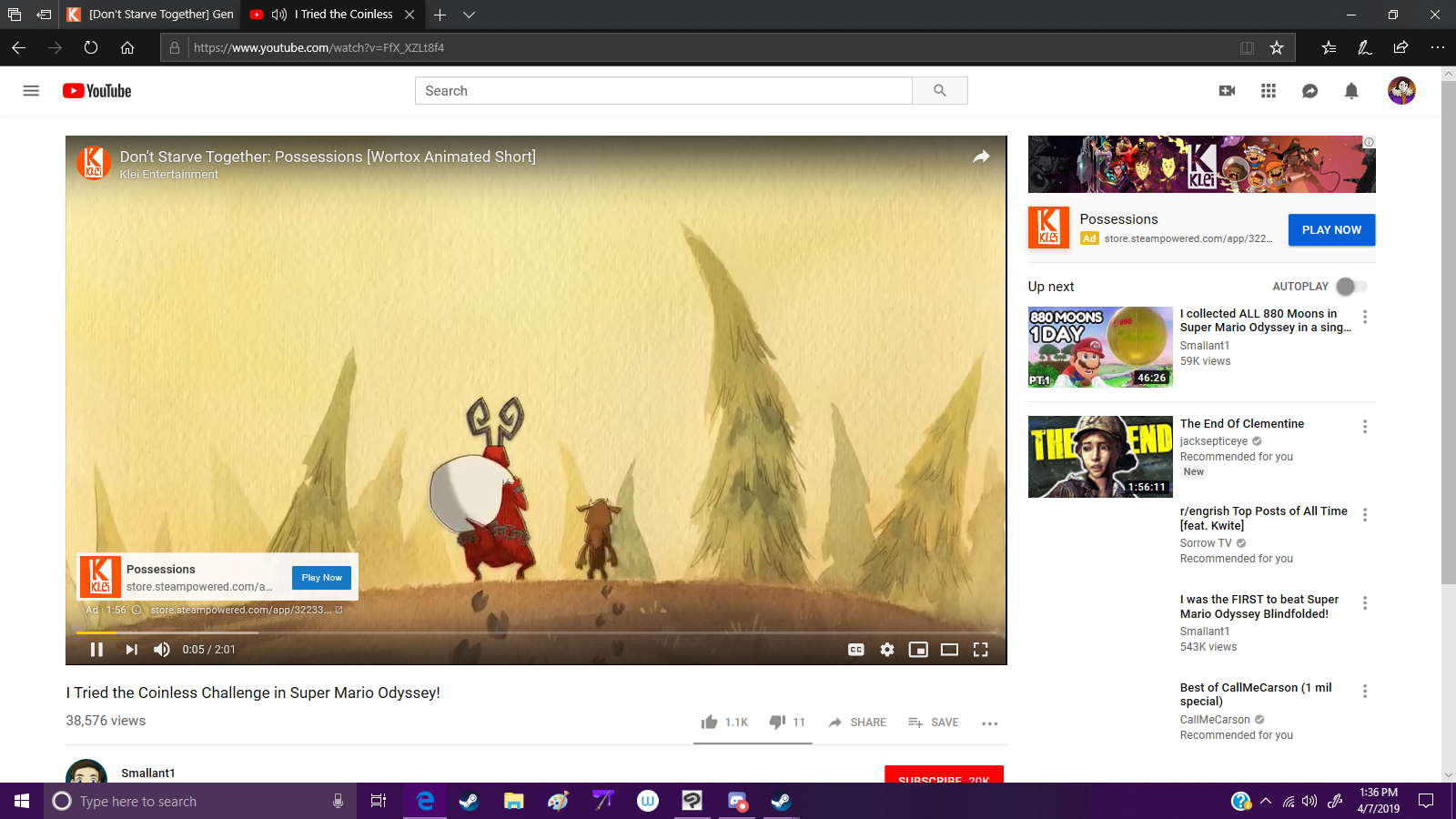
Task: Open the browser tab list chevron
Action: point(470,15)
